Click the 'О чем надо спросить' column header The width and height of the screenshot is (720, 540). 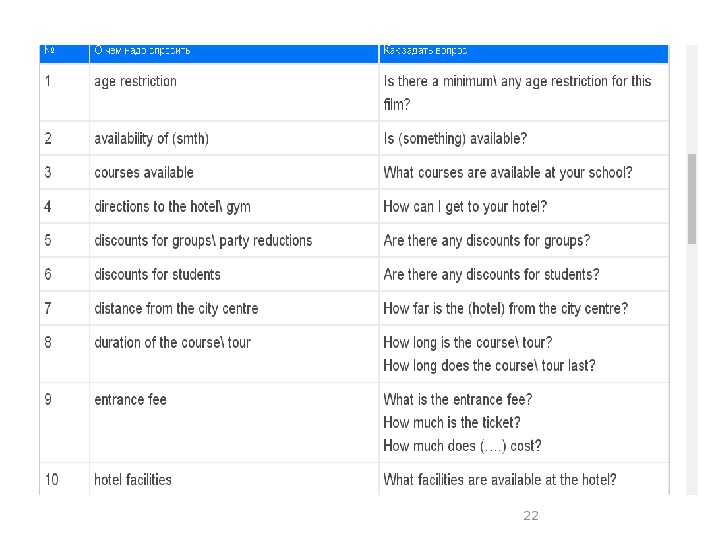pyautogui.click(x=234, y=53)
